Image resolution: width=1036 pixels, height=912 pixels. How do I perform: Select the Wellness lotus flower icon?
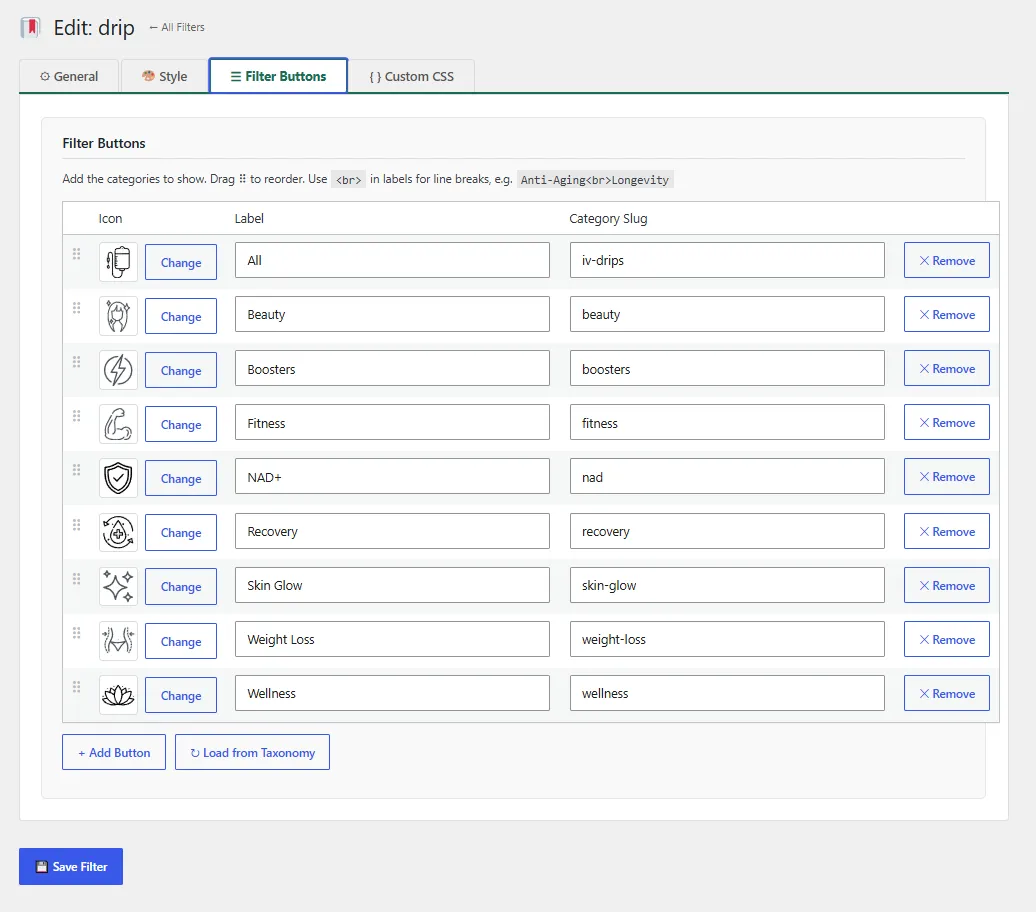(118, 695)
